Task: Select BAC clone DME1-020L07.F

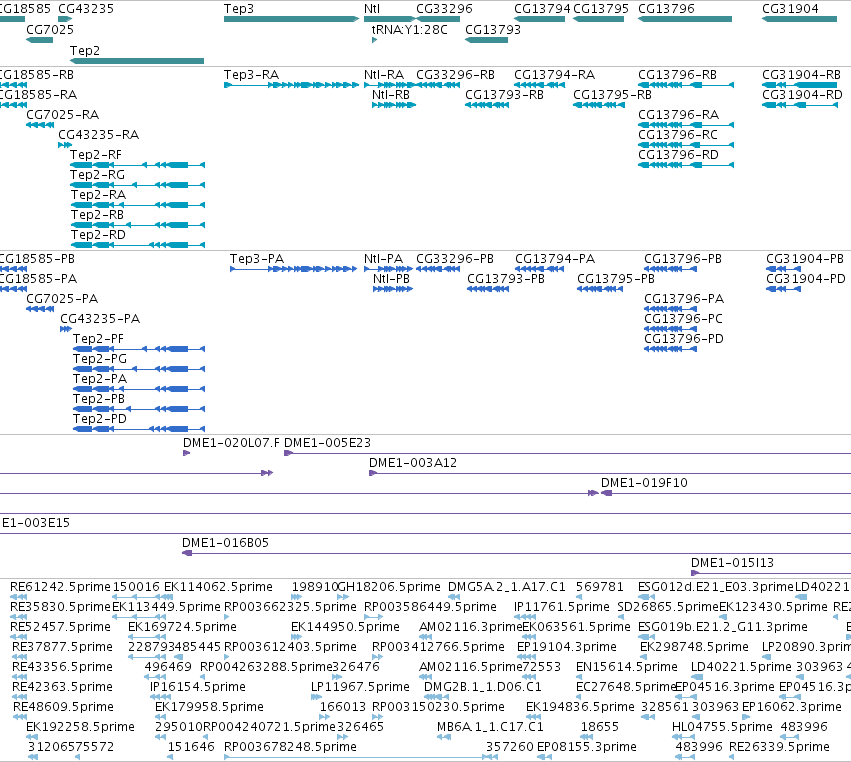Action: 231,443
